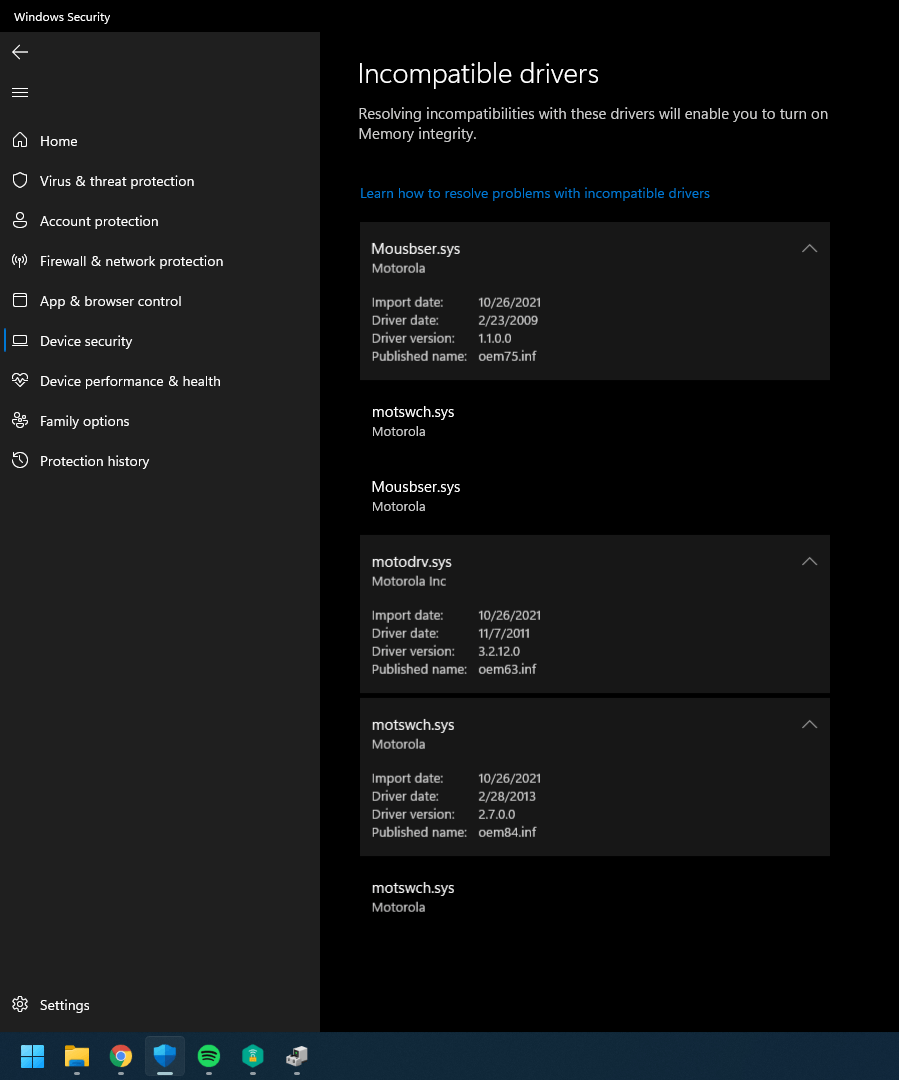Click driver version 2.7.0.0 value
899x1080 pixels.
(x=497, y=814)
